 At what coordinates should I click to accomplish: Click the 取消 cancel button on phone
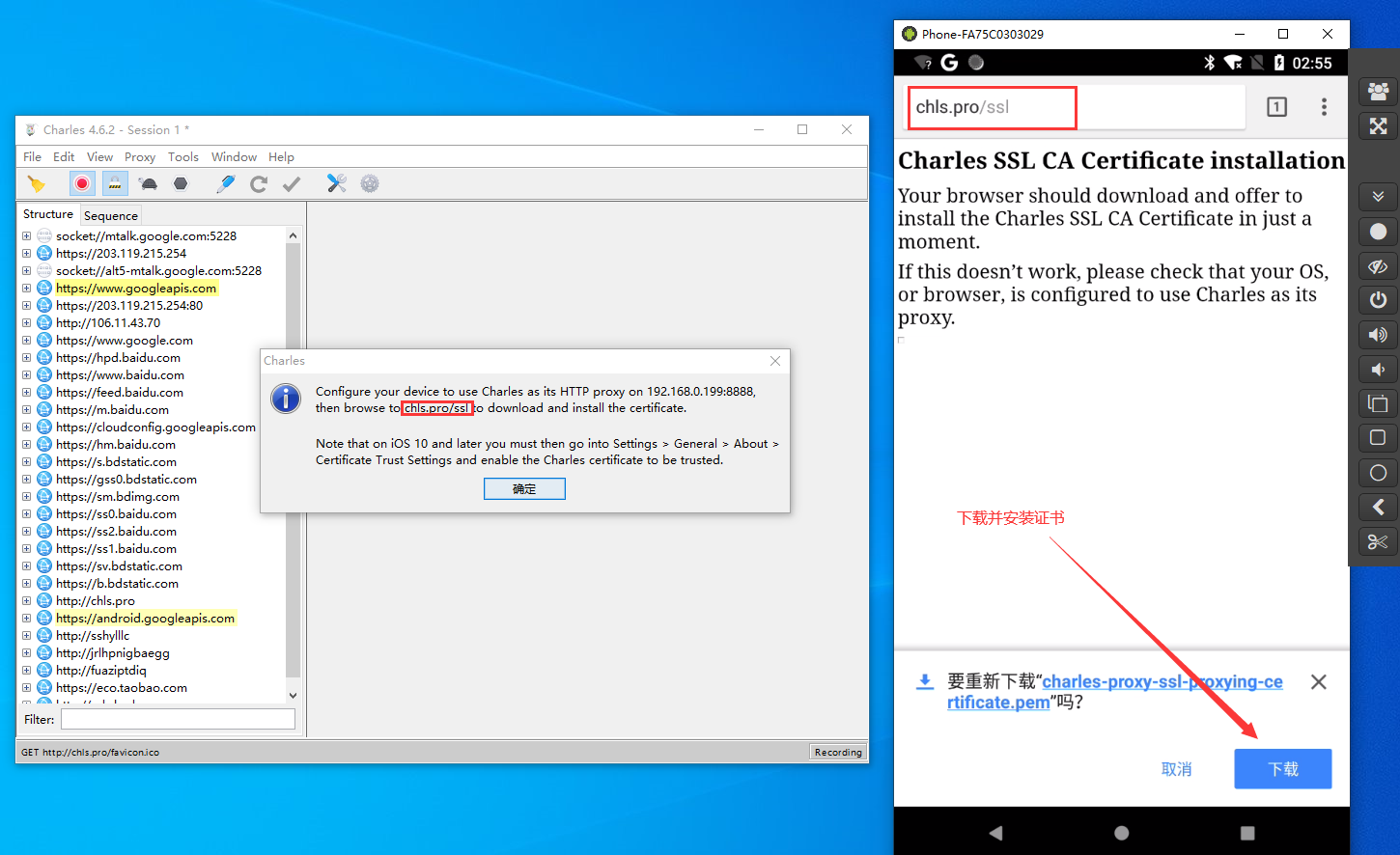(x=1176, y=769)
